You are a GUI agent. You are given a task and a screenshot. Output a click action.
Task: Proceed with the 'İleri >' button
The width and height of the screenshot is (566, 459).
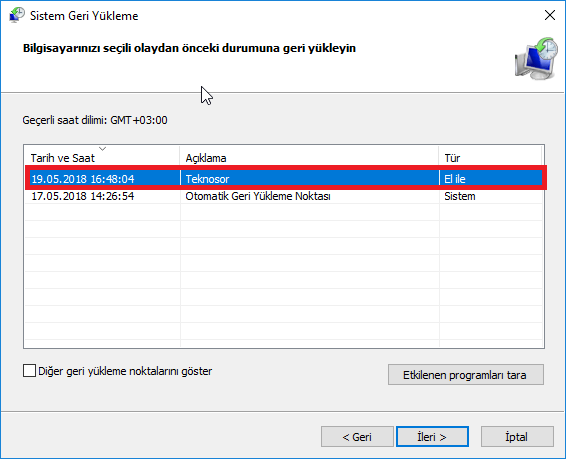pos(432,437)
